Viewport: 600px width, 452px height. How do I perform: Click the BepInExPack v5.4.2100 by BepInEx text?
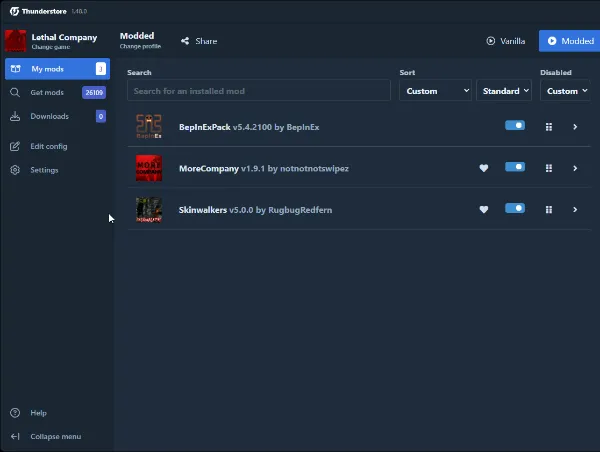pos(249,127)
